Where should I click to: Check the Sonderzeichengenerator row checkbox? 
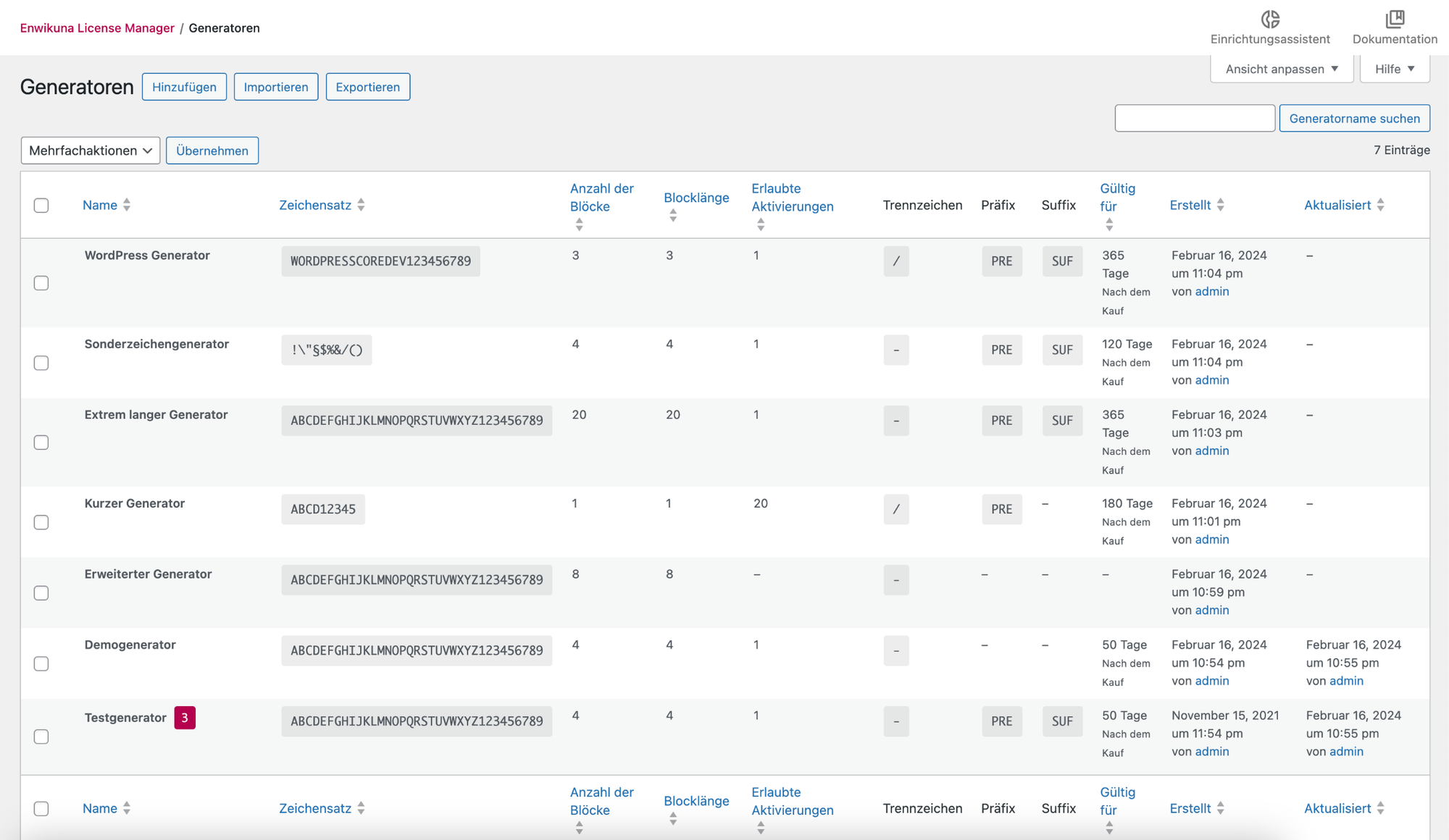pos(41,363)
